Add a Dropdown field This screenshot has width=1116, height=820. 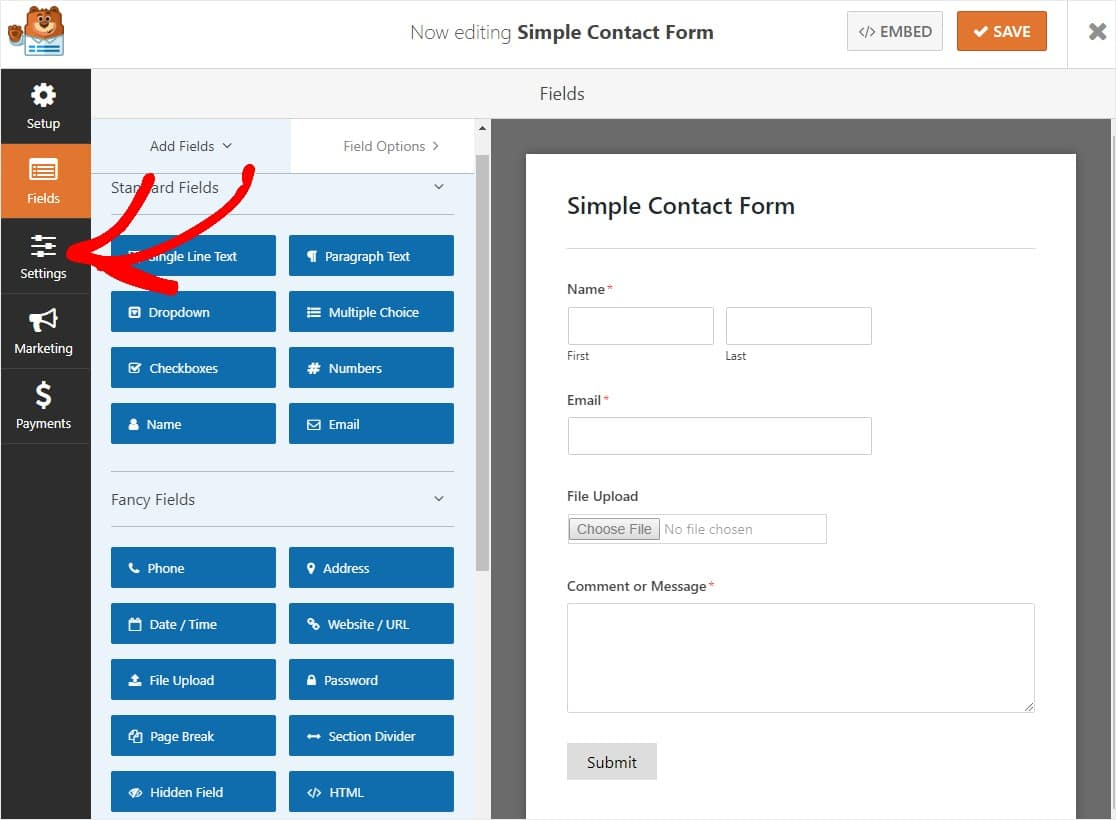click(x=193, y=312)
